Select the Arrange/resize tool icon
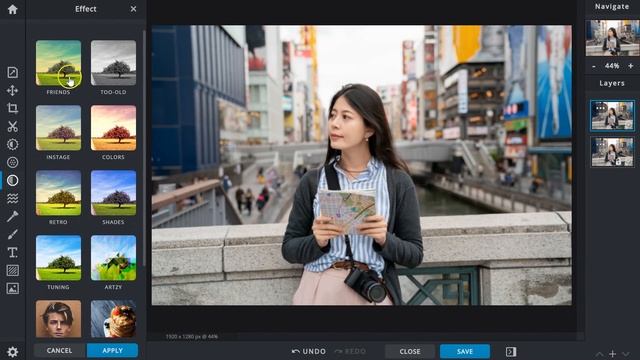The height and width of the screenshot is (360, 640). (x=12, y=72)
